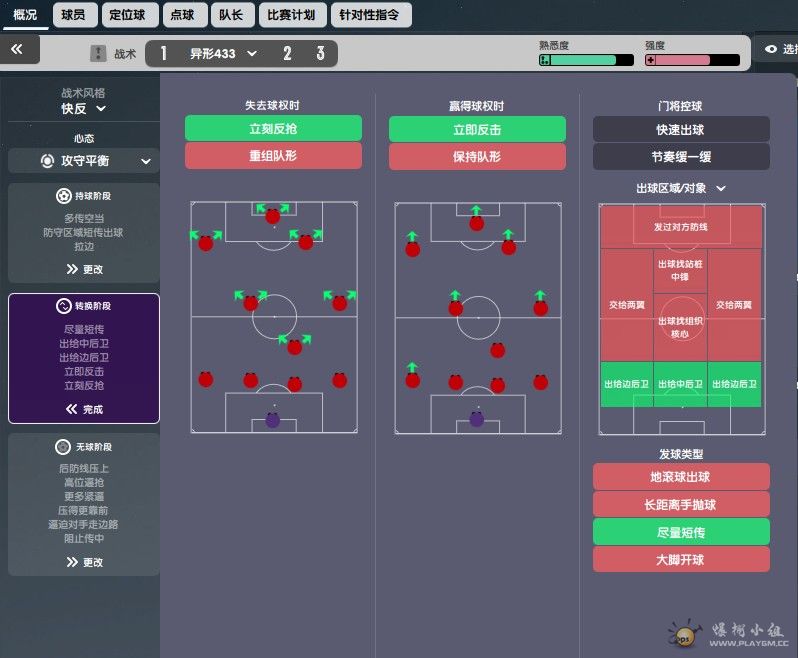The height and width of the screenshot is (658, 798).
Task: Click the tactics (战术) icon in top bar
Action: point(98,54)
